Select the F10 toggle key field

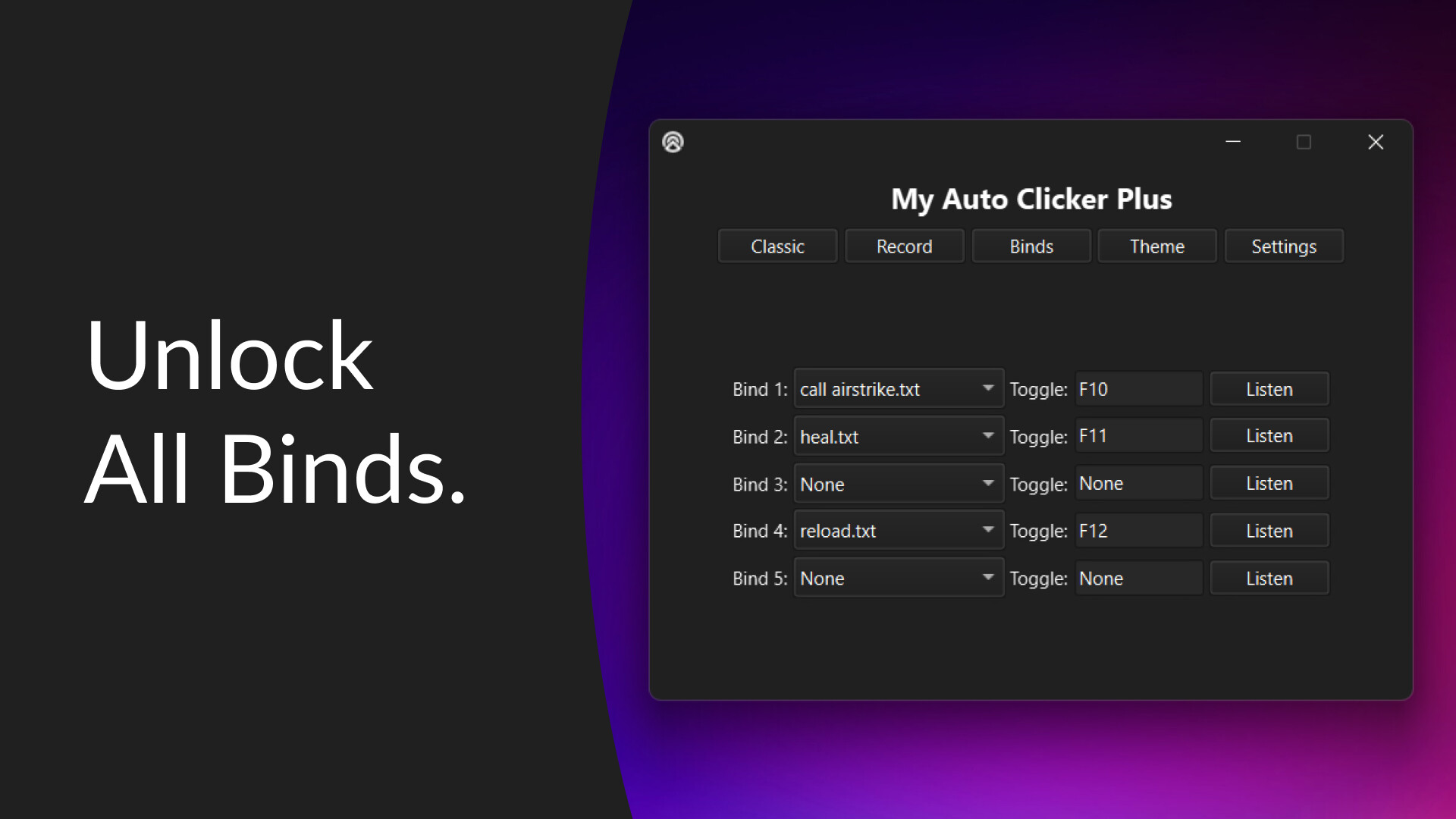click(1137, 388)
